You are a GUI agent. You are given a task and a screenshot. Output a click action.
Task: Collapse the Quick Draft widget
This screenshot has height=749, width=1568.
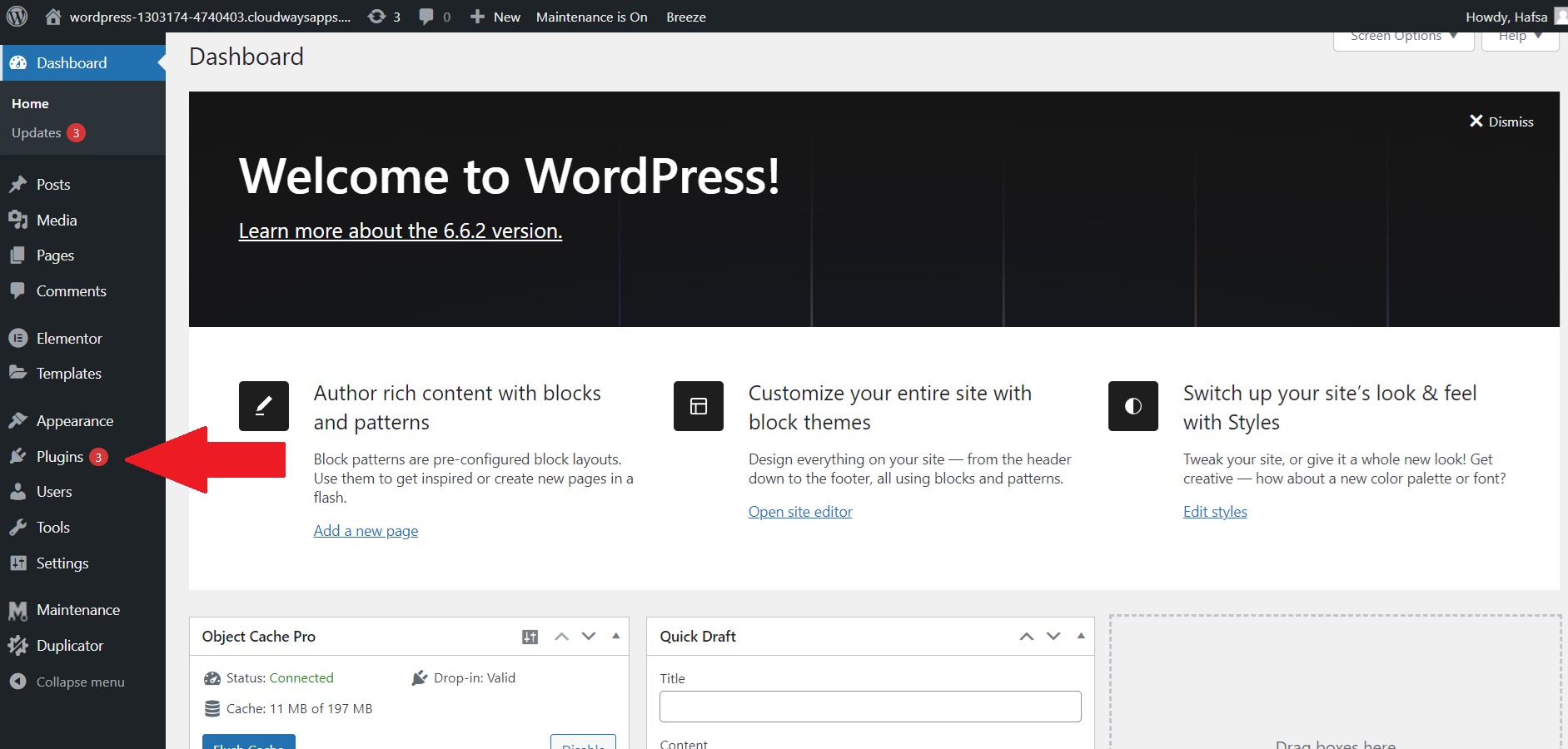click(x=1080, y=636)
